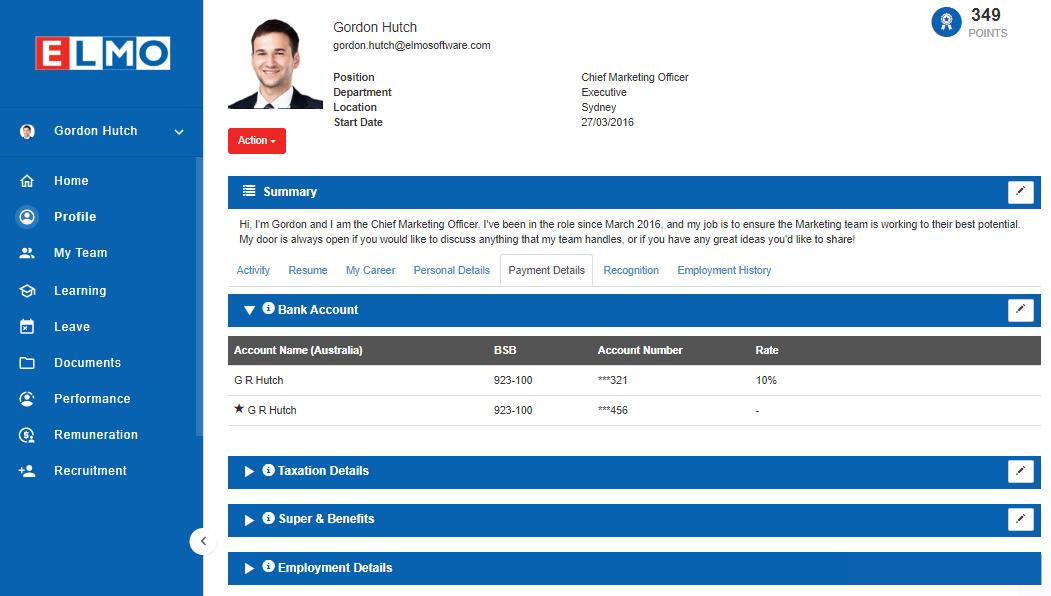Switch to the Employment History tab

pyautogui.click(x=724, y=270)
